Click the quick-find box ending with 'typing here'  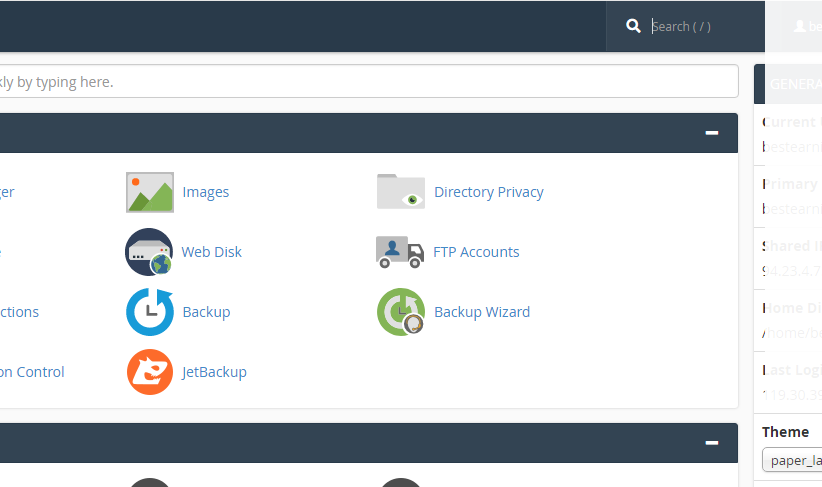tap(368, 82)
